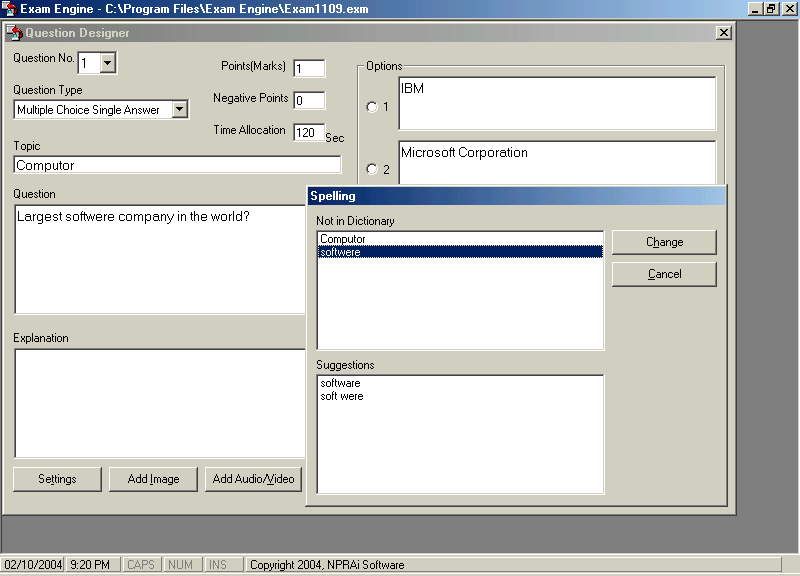Viewport: 800px width, 576px height.
Task: Click the Settings button
Action: [x=57, y=479]
